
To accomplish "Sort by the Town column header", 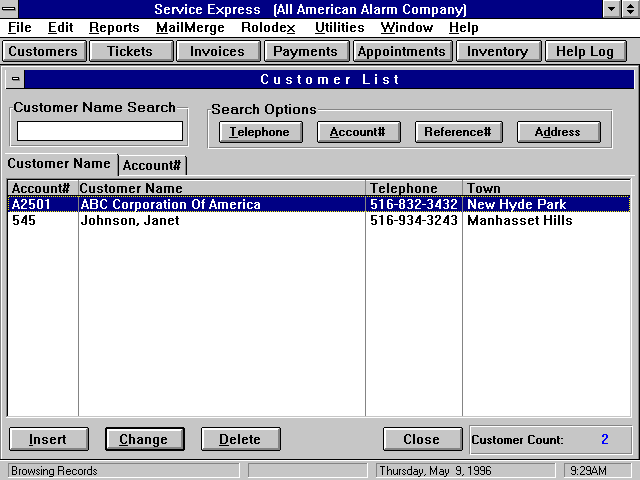I will pyautogui.click(x=545, y=188).
